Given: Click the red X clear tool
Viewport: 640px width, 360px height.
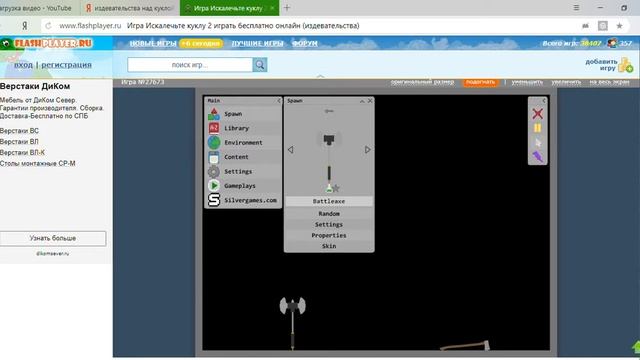Looking at the screenshot, I should 538,113.
